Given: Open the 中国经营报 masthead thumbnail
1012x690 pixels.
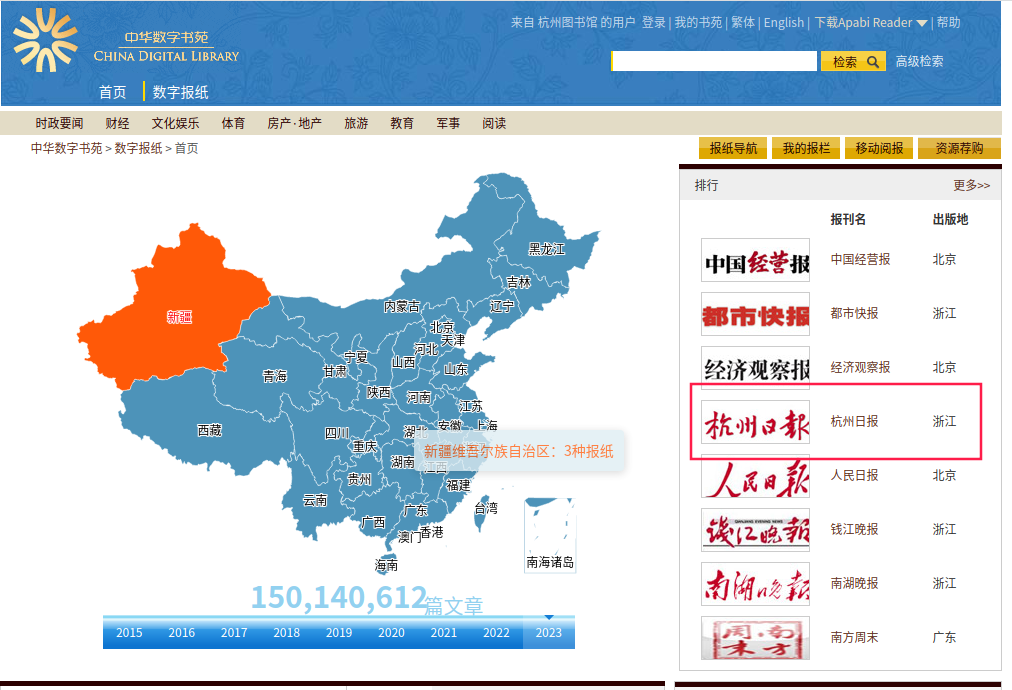Looking at the screenshot, I should (x=755, y=260).
